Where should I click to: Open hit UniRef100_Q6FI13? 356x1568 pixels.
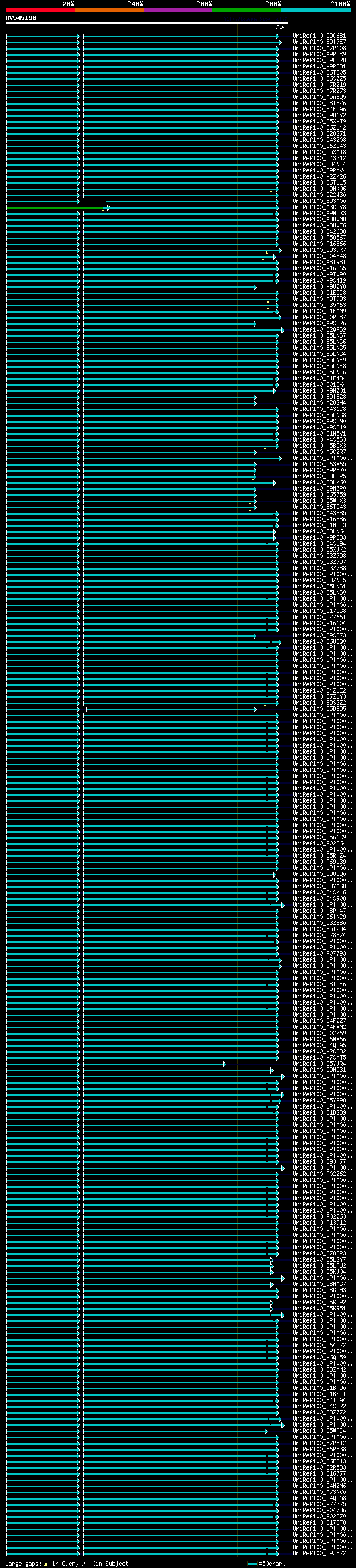click(x=319, y=1461)
